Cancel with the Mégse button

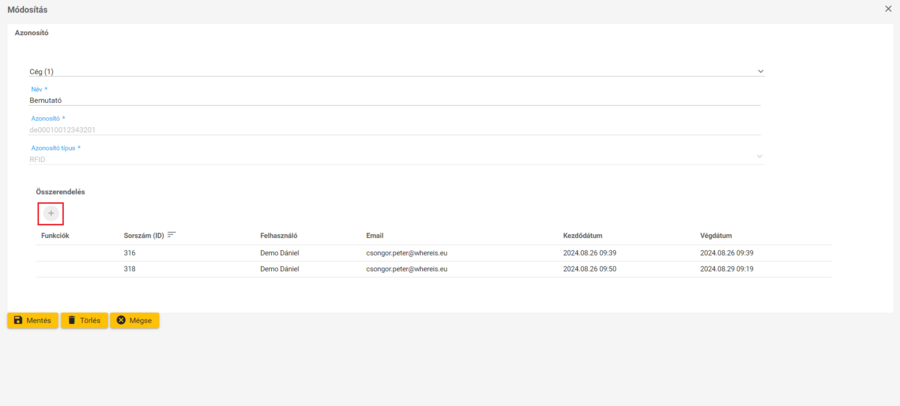pos(135,320)
